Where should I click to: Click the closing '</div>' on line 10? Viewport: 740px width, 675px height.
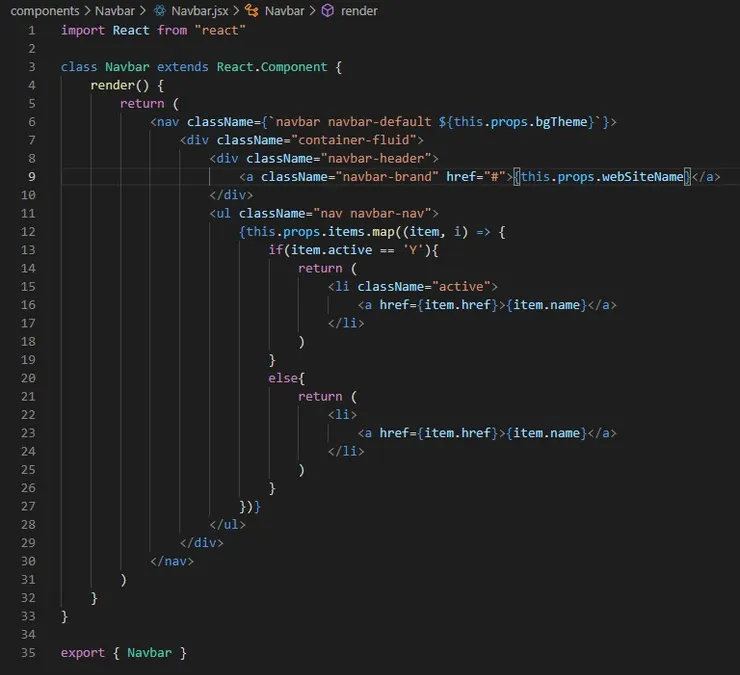tap(231, 195)
